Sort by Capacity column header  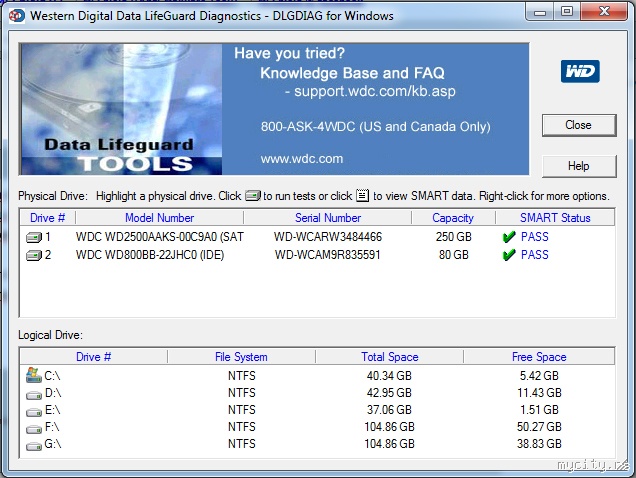click(x=453, y=218)
